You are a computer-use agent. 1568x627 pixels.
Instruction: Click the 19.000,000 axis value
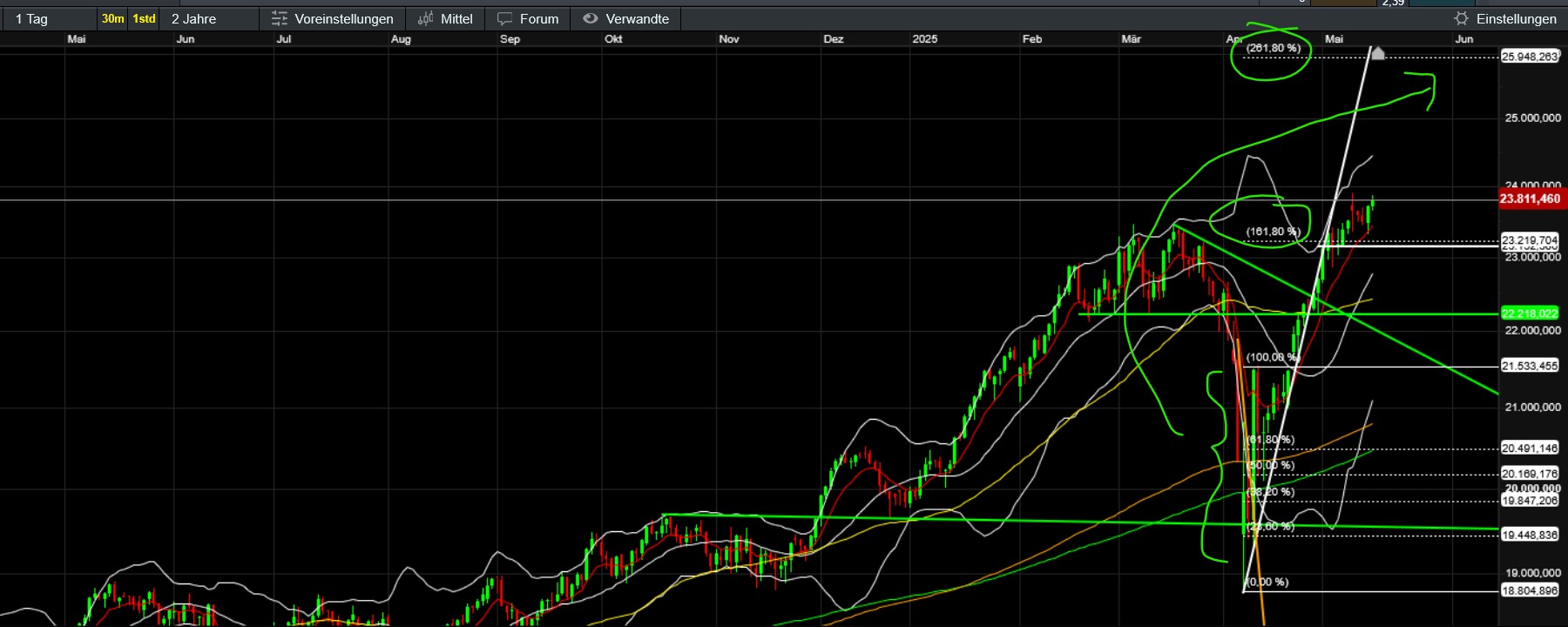tap(1533, 573)
